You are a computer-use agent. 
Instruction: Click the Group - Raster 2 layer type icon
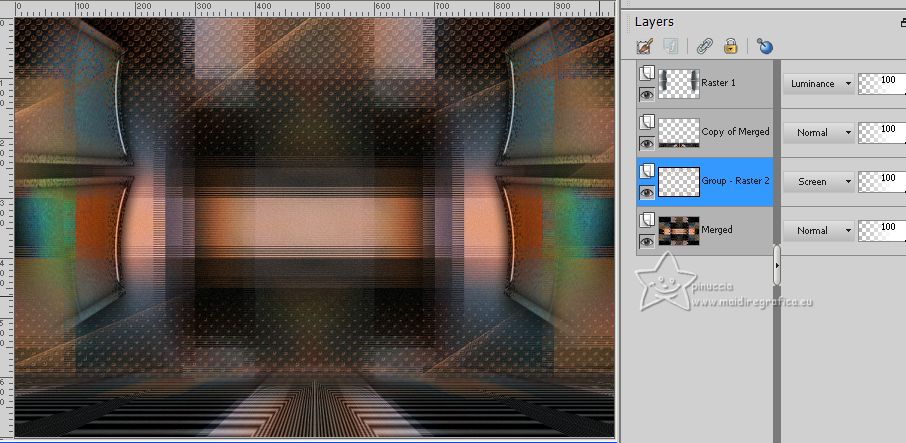click(647, 171)
